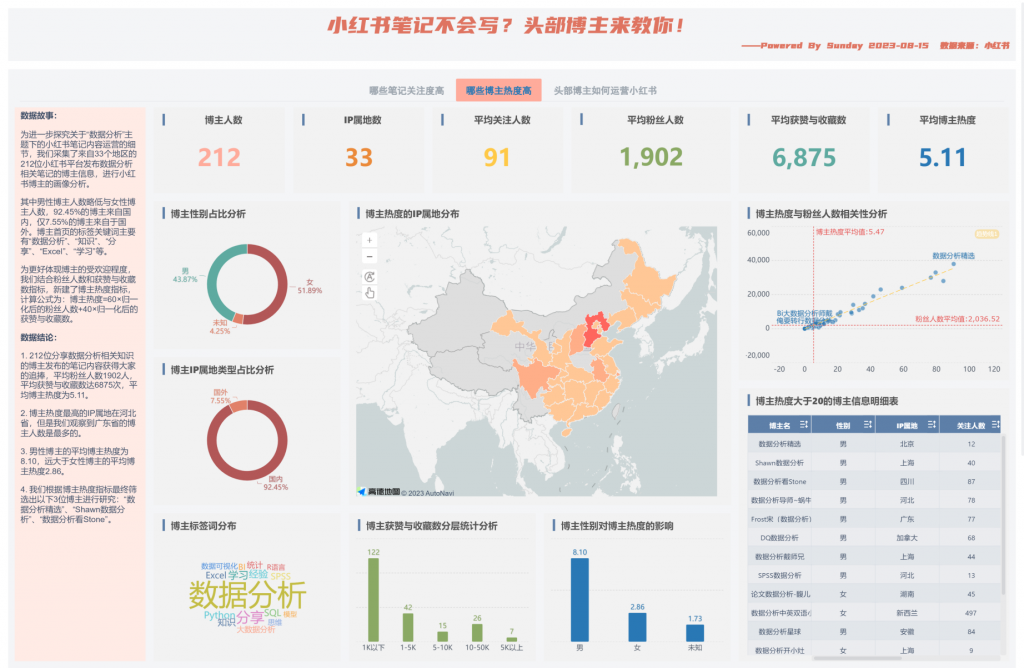This screenshot has width=1024, height=668.
Task: Click the Shawn数据分析 table row name
Action: click(x=779, y=463)
